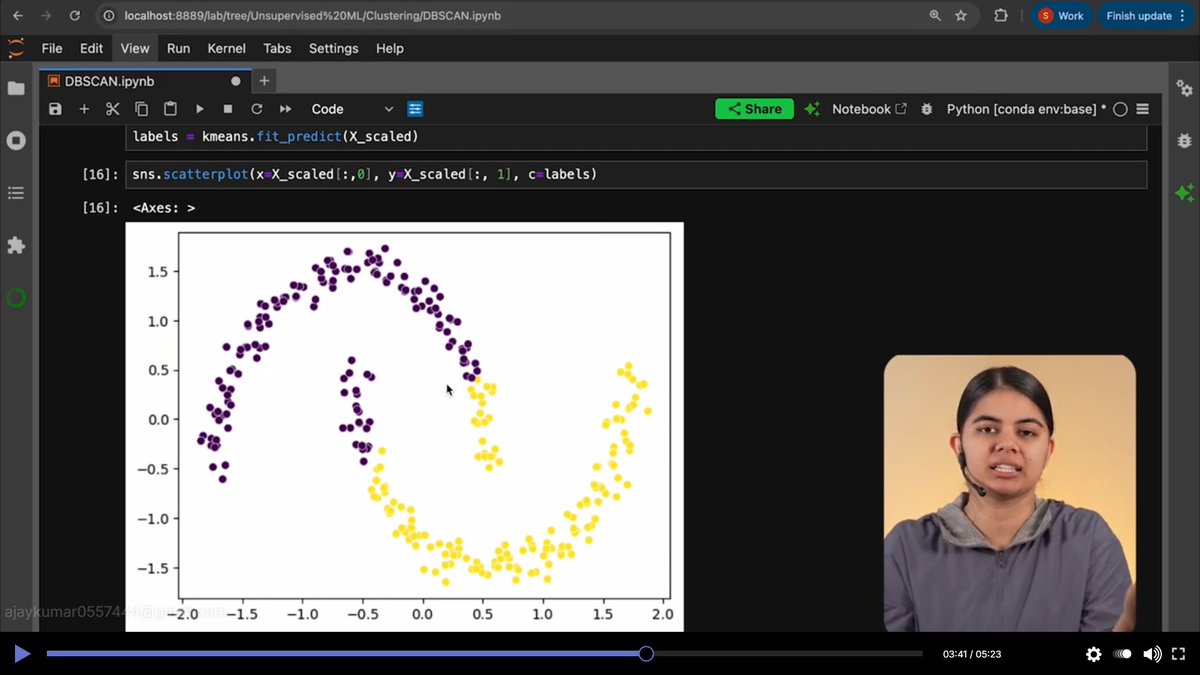Open the Settings menu
This screenshot has height=675, width=1200.
[333, 48]
